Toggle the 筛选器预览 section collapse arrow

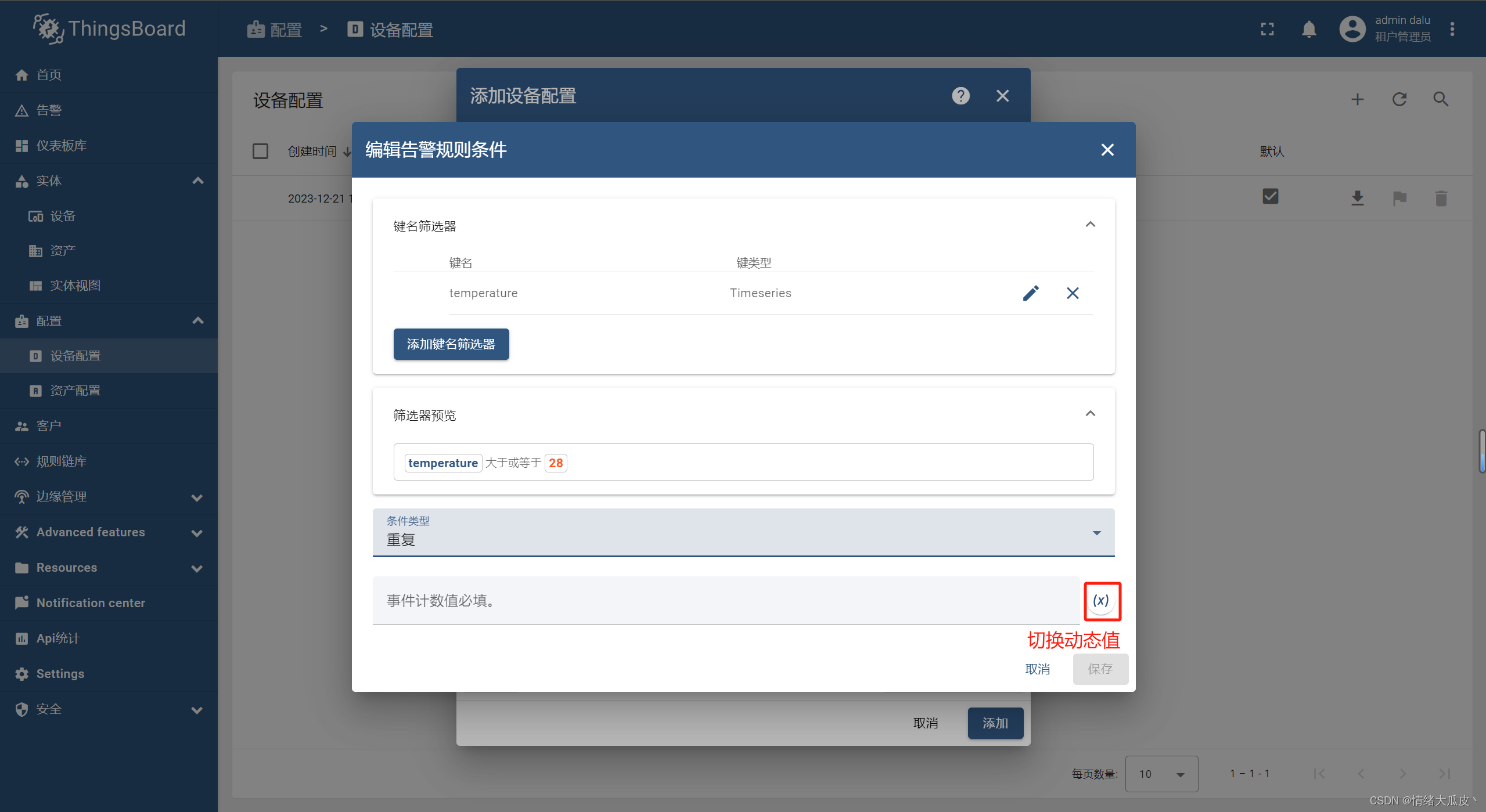(x=1090, y=413)
